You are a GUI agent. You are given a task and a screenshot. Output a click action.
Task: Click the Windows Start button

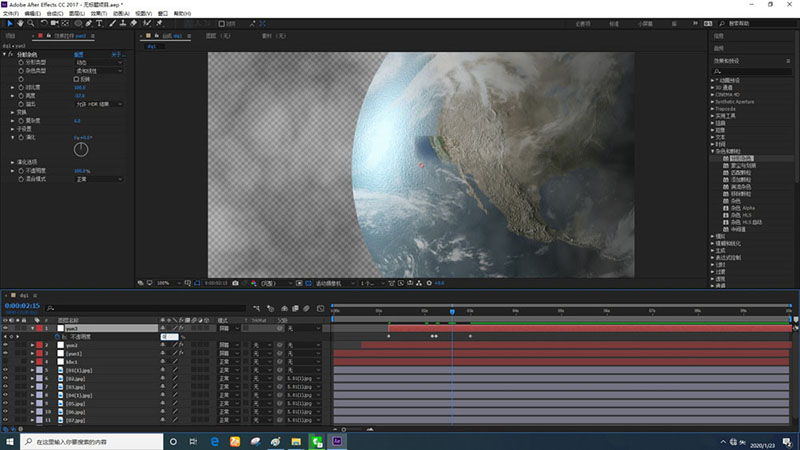tap(9, 440)
